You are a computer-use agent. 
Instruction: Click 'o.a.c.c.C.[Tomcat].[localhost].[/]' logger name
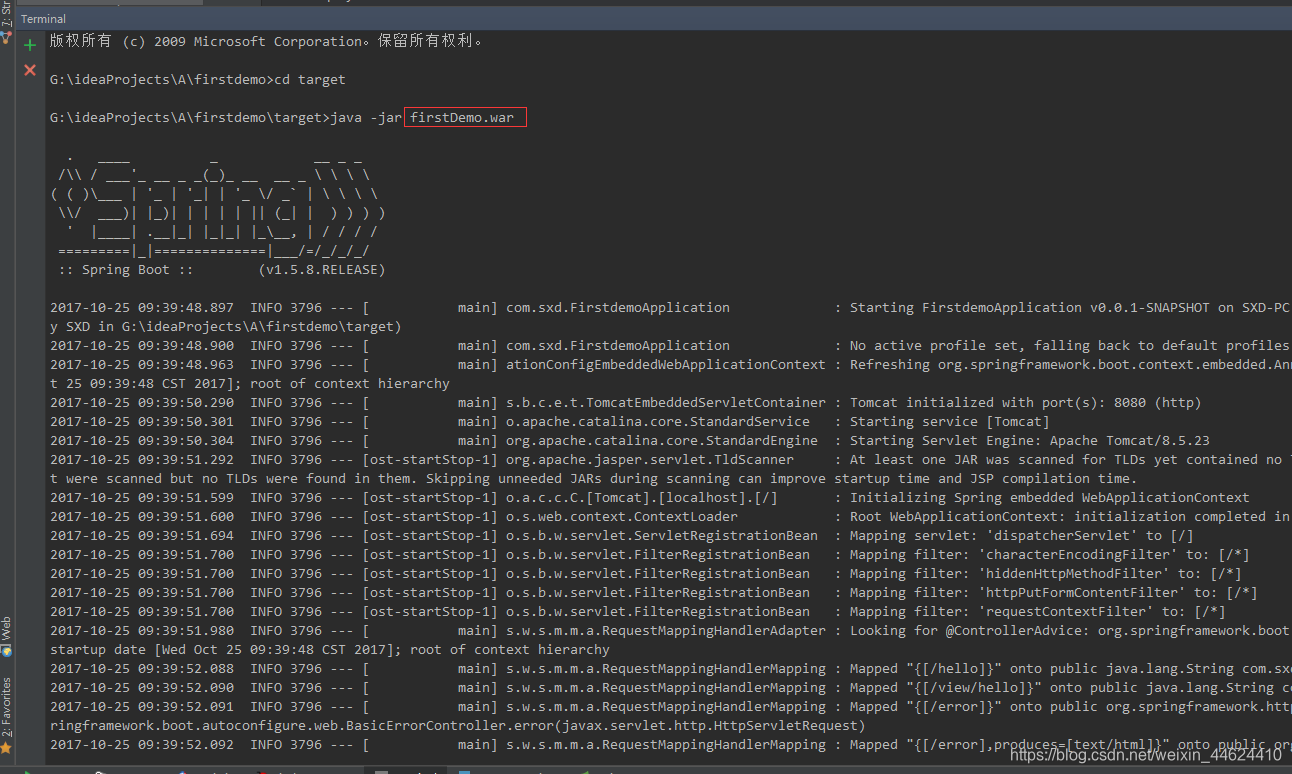[642, 498]
